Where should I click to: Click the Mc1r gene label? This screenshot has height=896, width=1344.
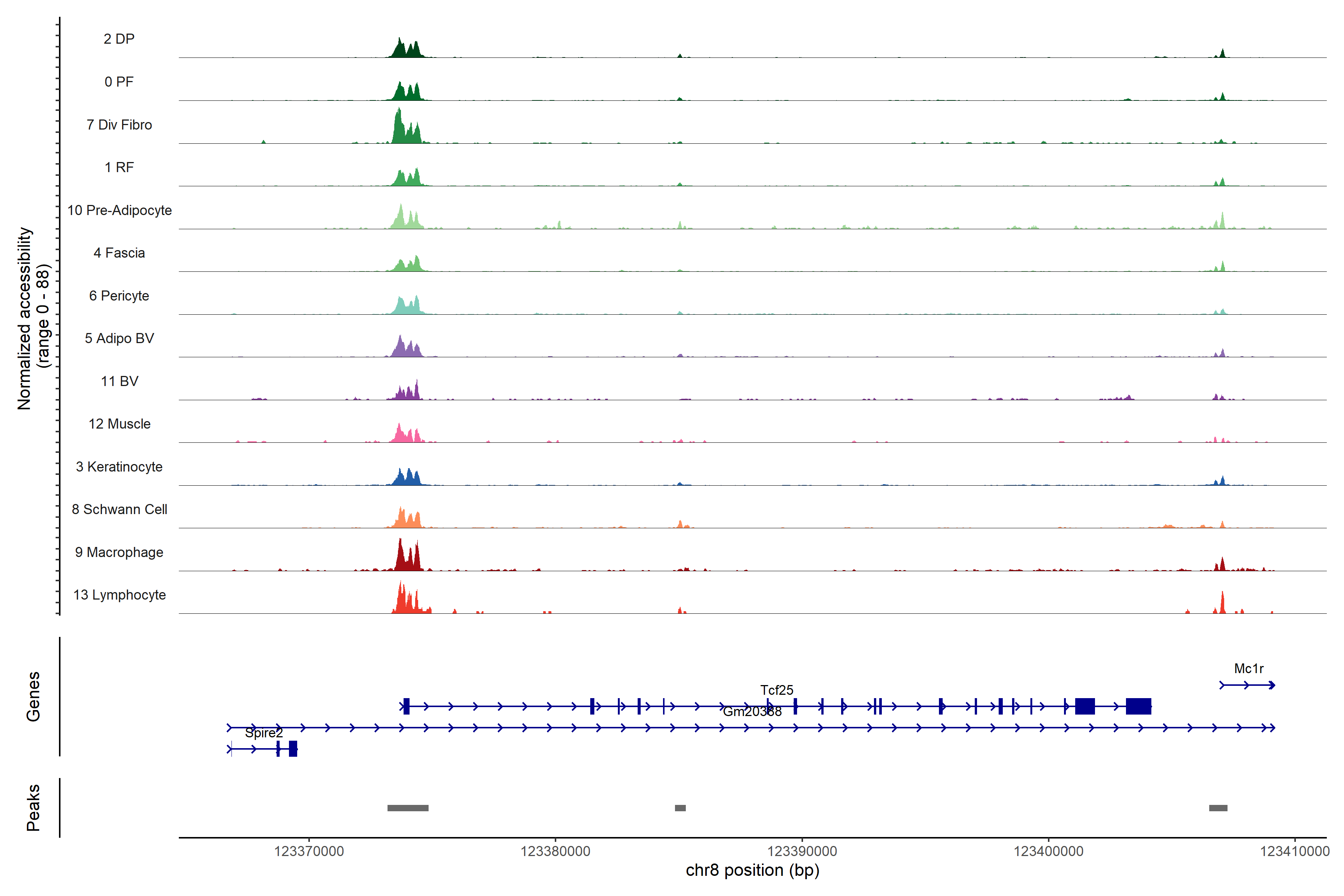pyautogui.click(x=1248, y=669)
